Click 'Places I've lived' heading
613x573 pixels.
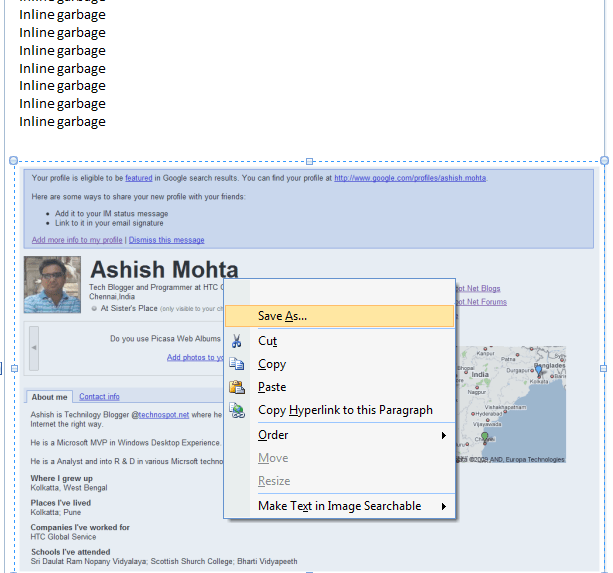click(61, 503)
